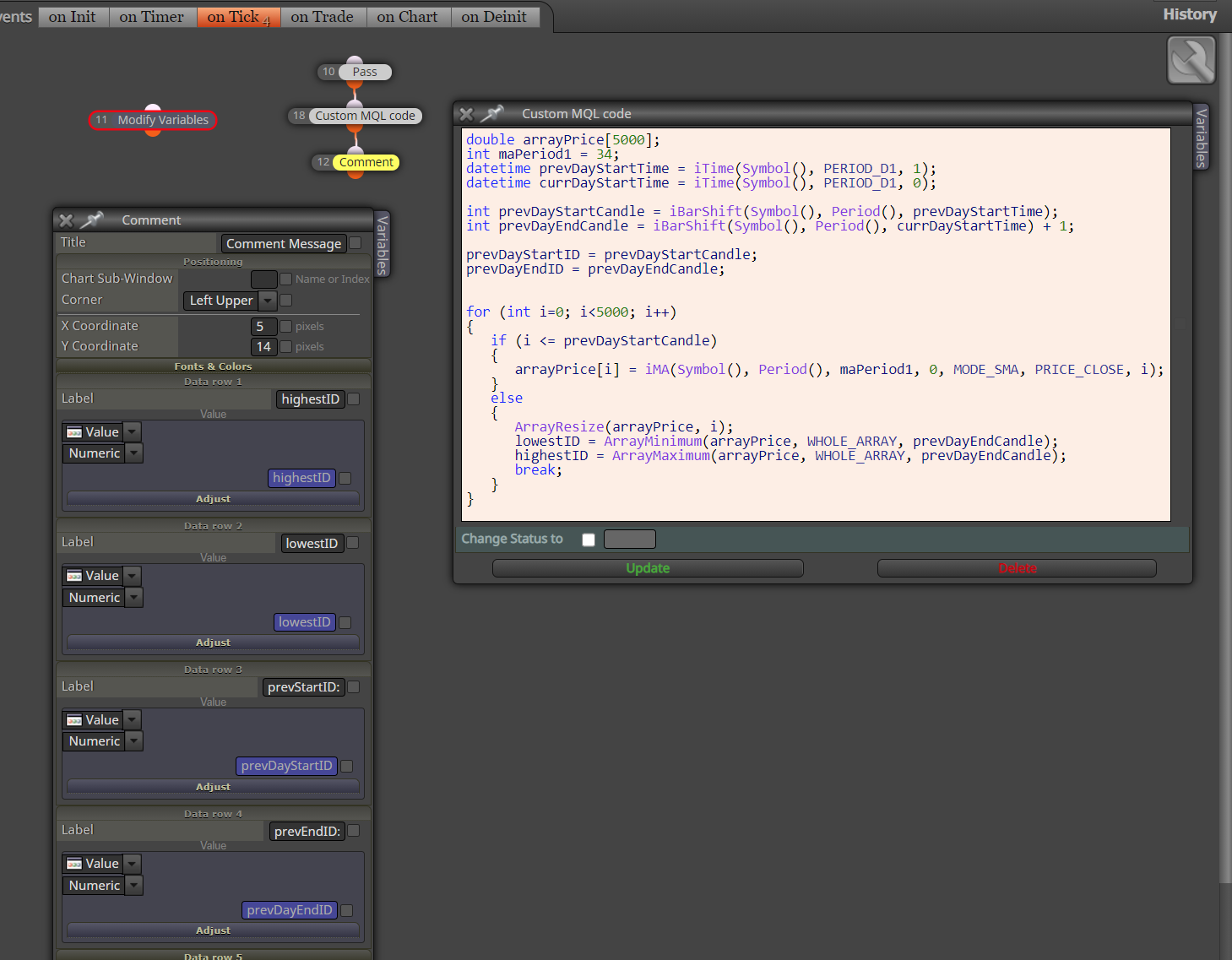
Task: Toggle the Name or Index checkbox
Action: [x=285, y=279]
